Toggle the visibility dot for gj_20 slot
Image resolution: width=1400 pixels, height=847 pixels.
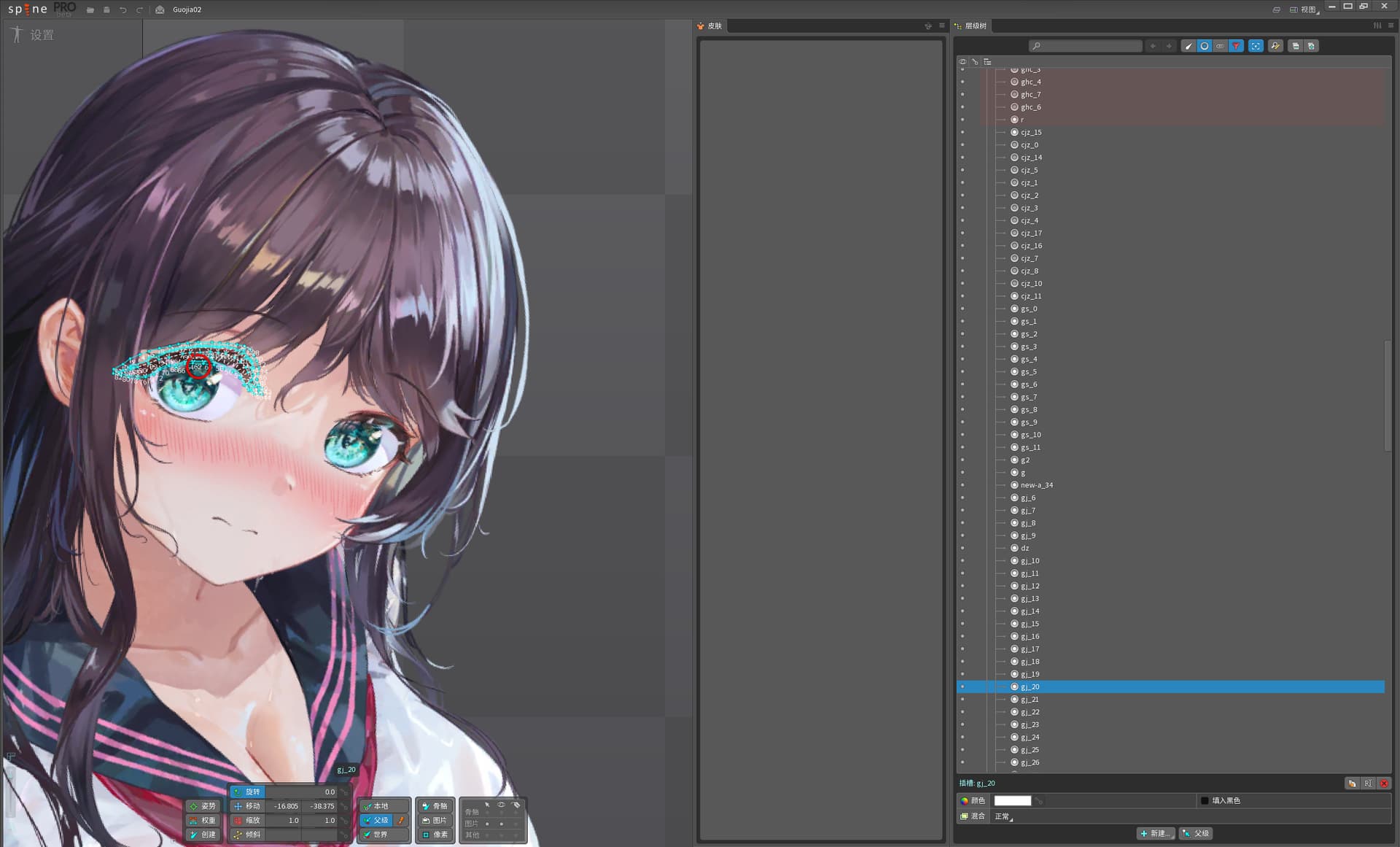pyautogui.click(x=962, y=687)
